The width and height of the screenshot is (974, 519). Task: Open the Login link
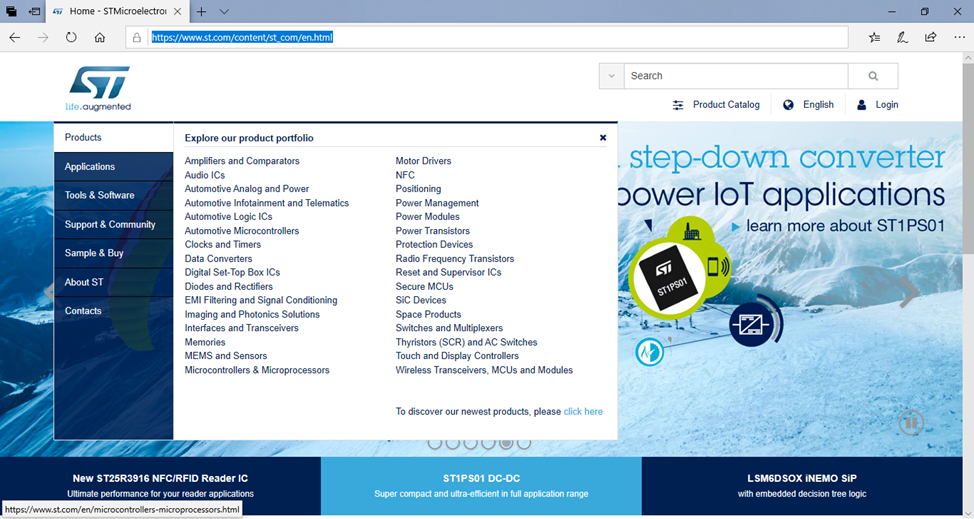pyautogui.click(x=886, y=104)
